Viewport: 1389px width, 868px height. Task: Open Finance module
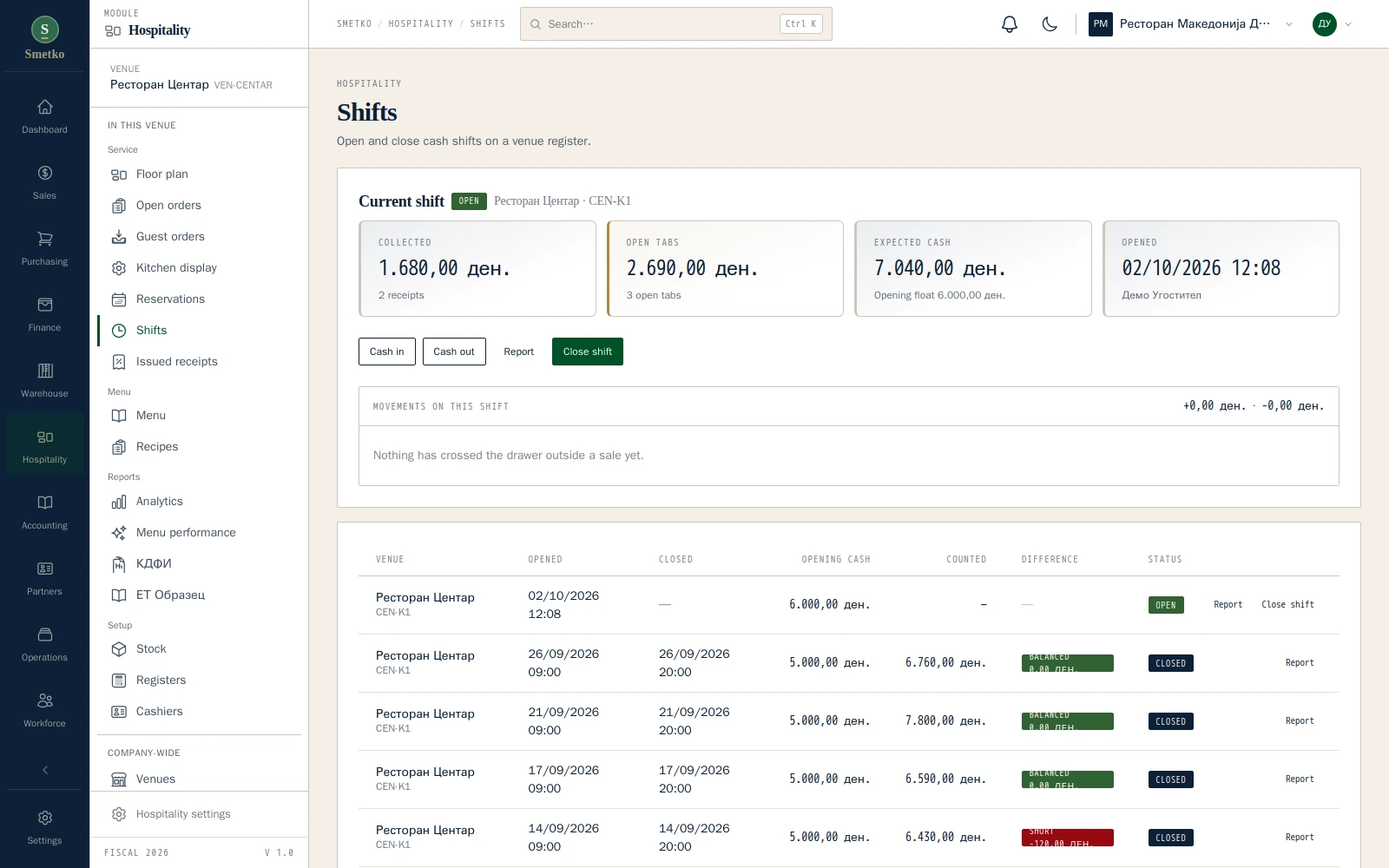coord(45,315)
